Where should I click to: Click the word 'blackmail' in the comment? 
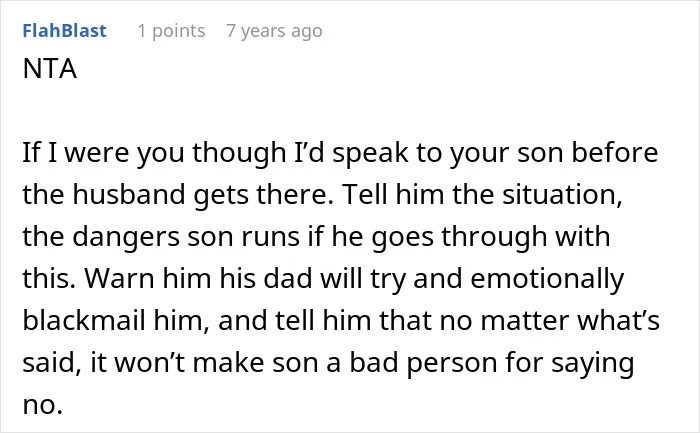point(84,321)
